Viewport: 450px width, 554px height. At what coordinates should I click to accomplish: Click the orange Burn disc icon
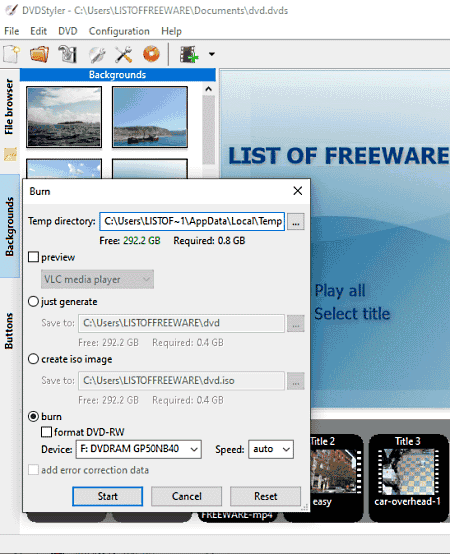pos(151,54)
